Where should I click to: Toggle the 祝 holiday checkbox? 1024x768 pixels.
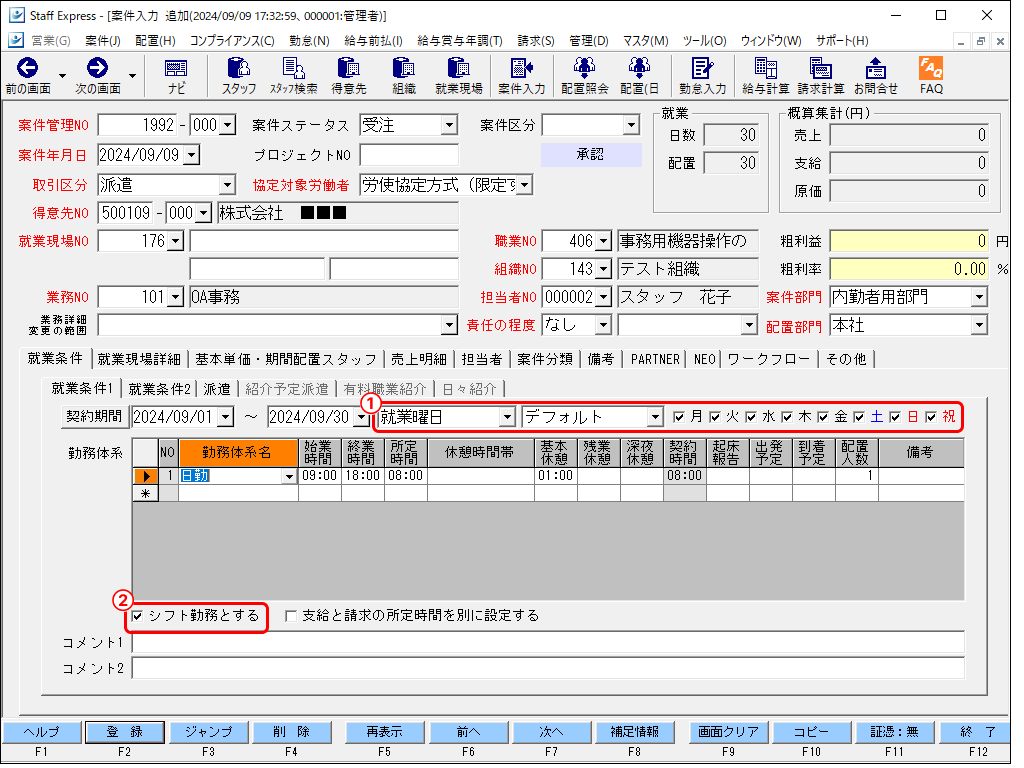click(x=931, y=417)
